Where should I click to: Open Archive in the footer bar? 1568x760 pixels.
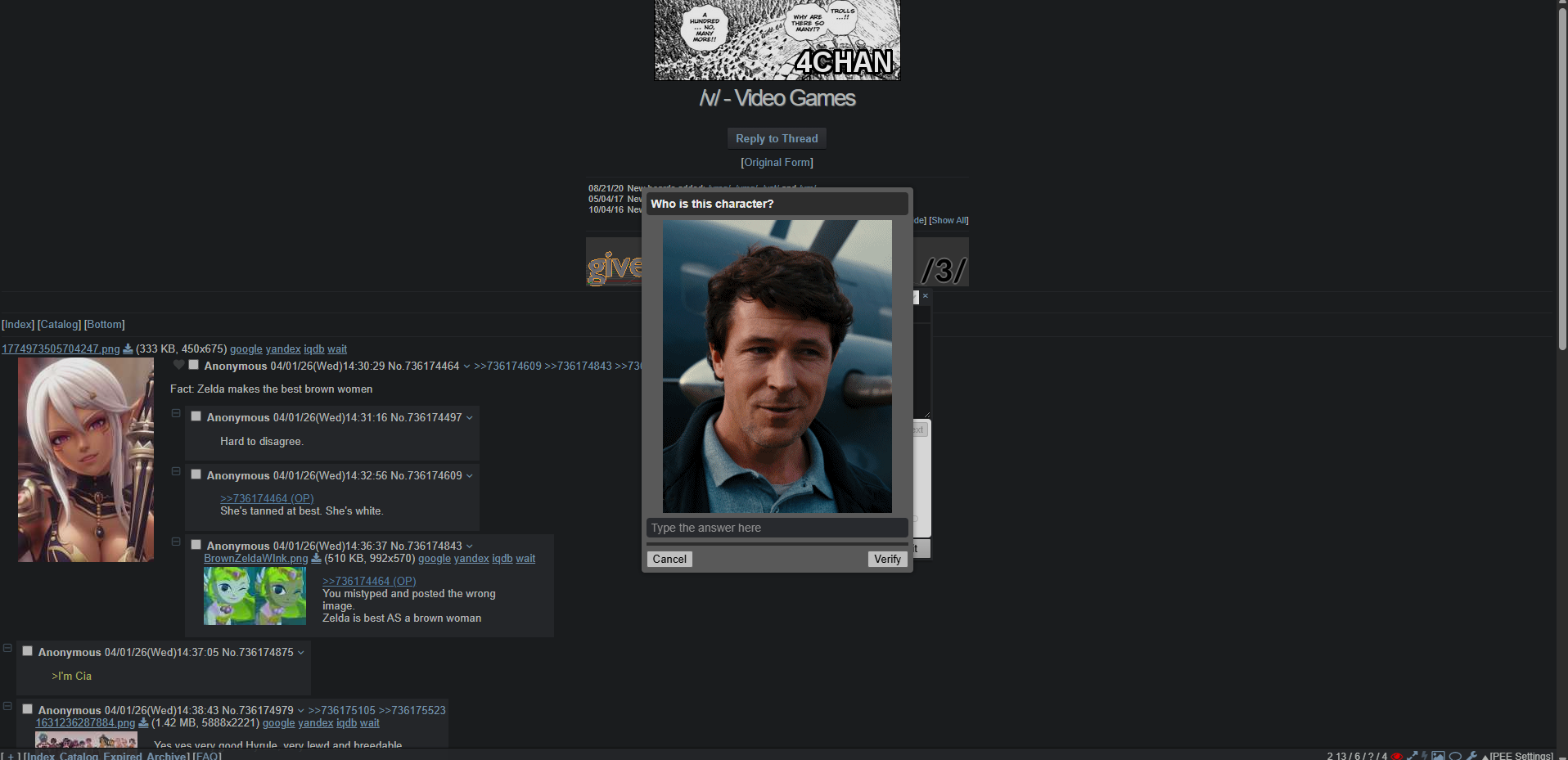tap(166, 756)
